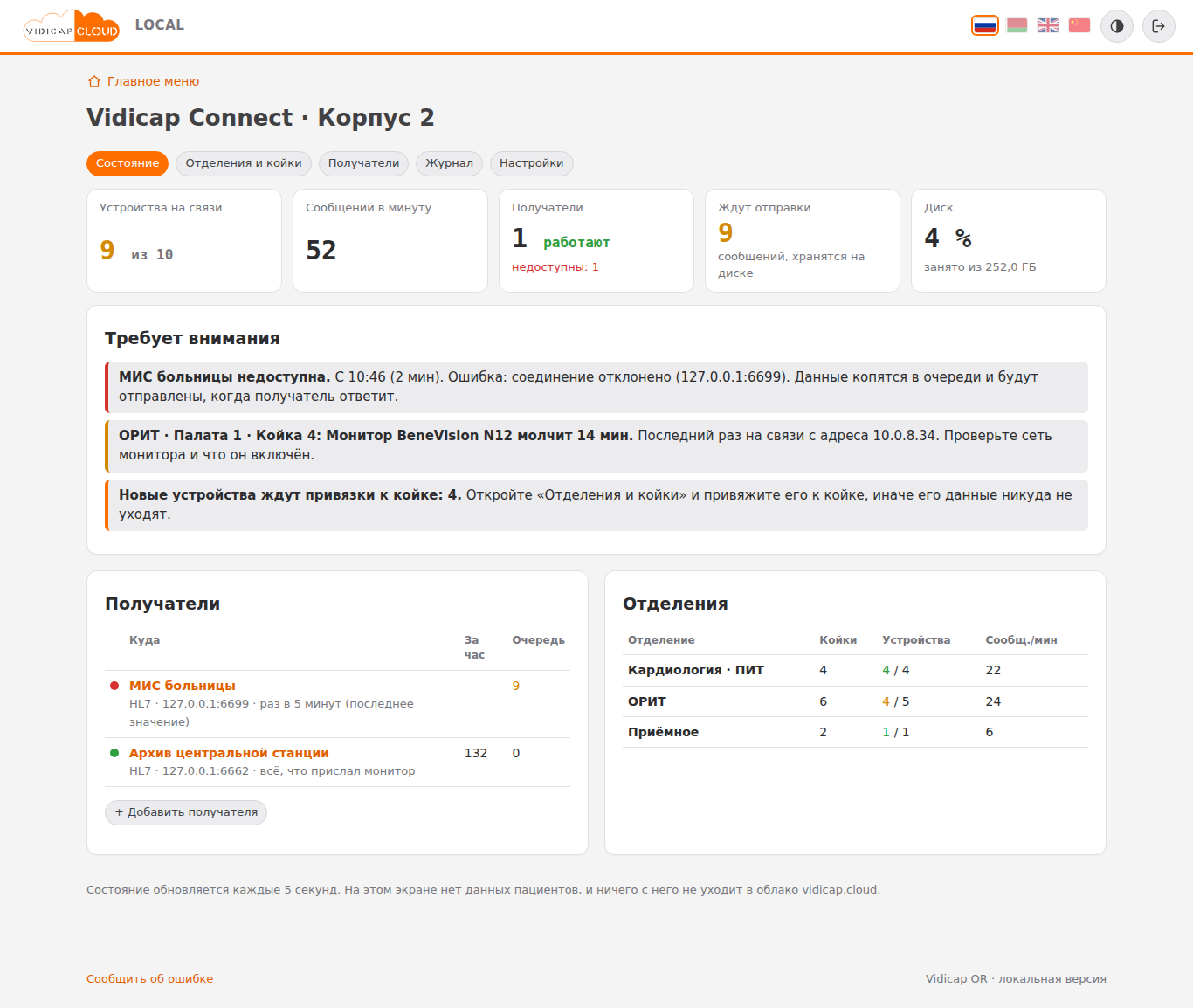Click the "МИС больницы недоступна" alert
The image size is (1193, 1008).
click(596, 387)
